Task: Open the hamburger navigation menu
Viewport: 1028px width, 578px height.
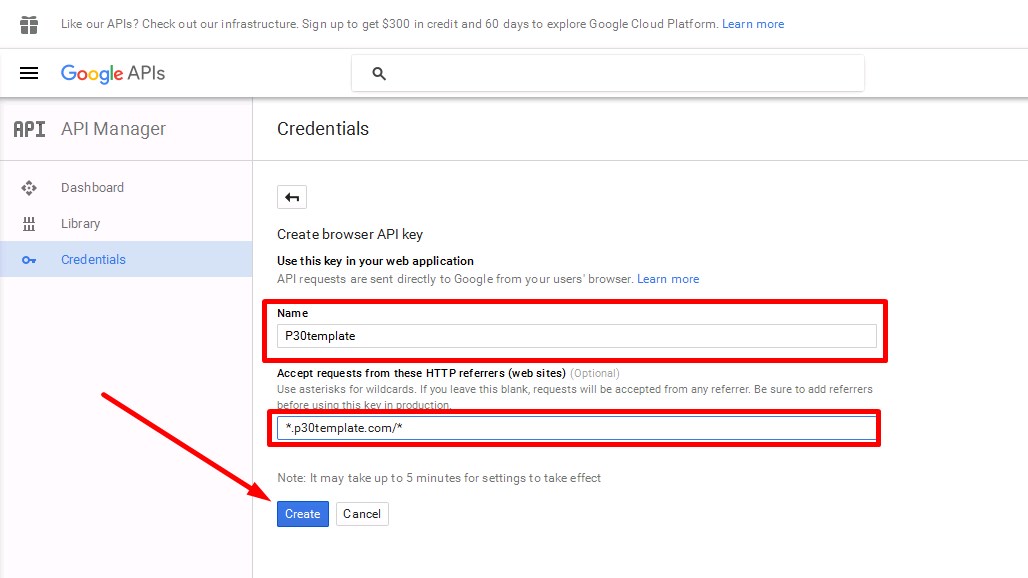Action: 29,73
